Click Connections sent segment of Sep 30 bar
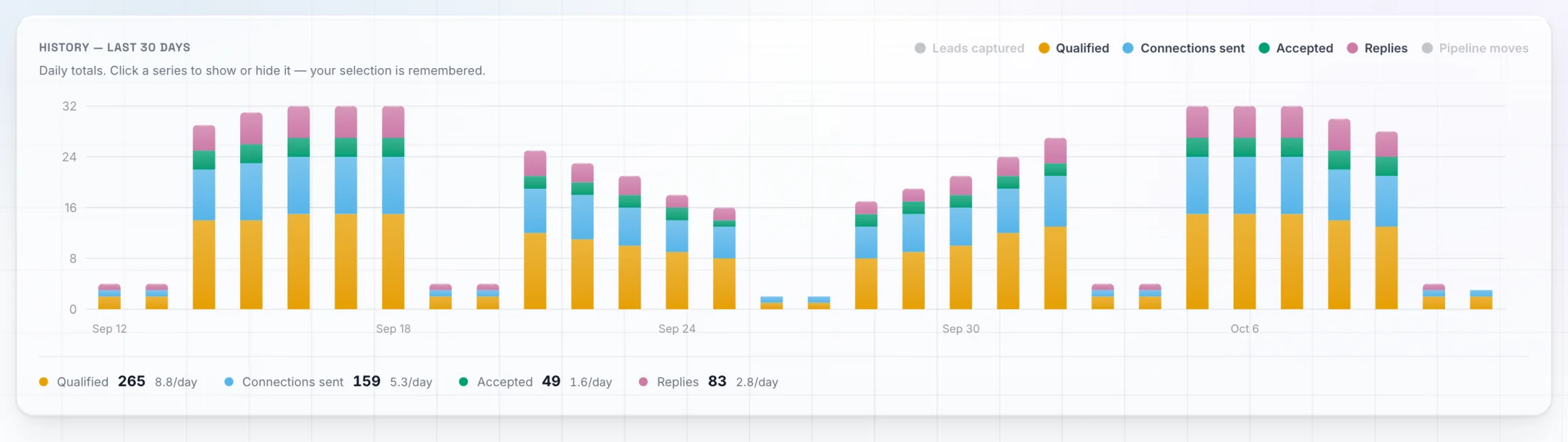The width and height of the screenshot is (1568, 442). click(x=961, y=227)
